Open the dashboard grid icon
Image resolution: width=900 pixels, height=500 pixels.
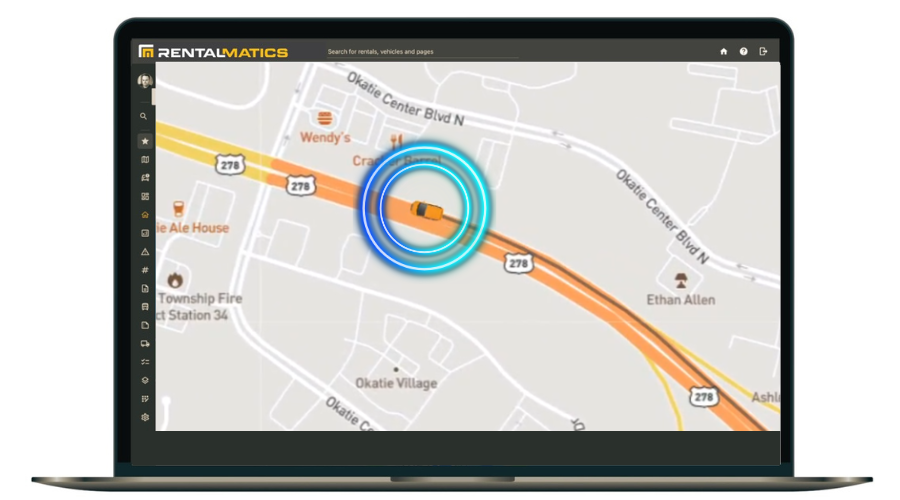[145, 196]
